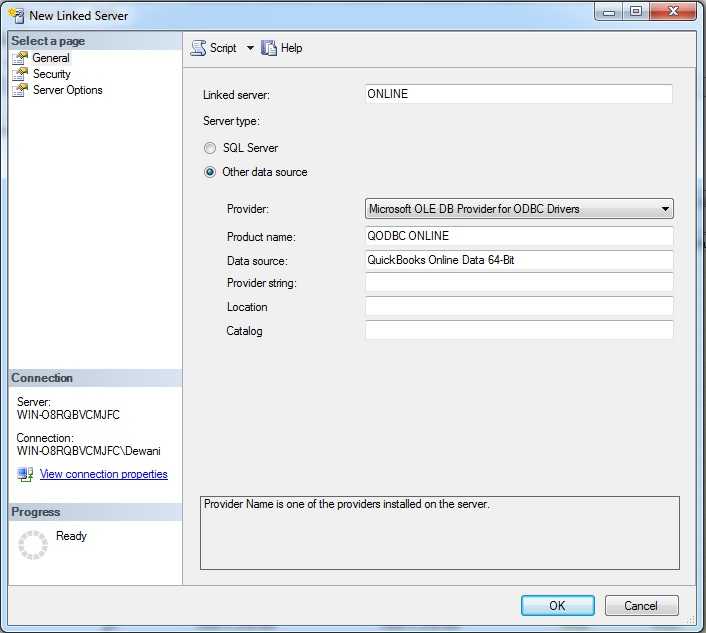The height and width of the screenshot is (633, 706).
Task: Expand the Script dropdown arrow
Action: coord(250,48)
